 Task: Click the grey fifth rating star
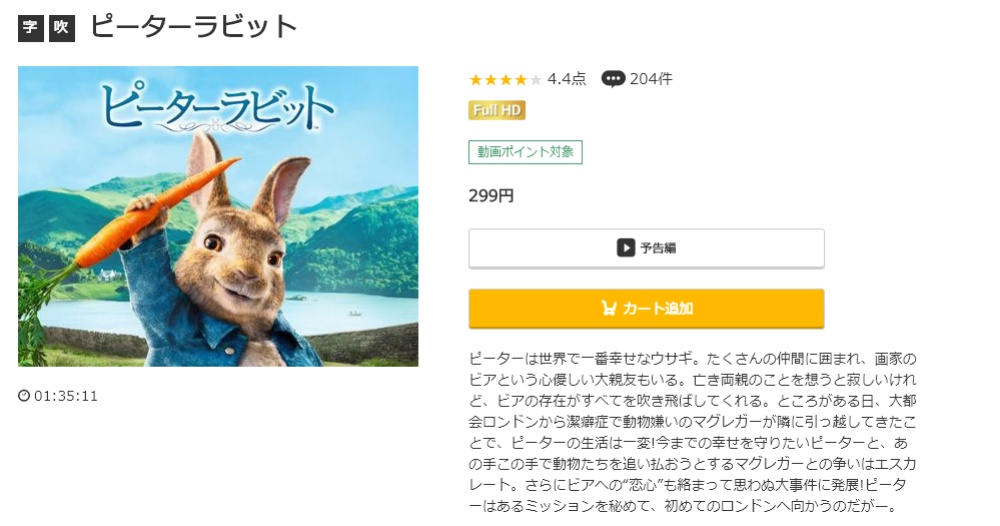[536, 80]
